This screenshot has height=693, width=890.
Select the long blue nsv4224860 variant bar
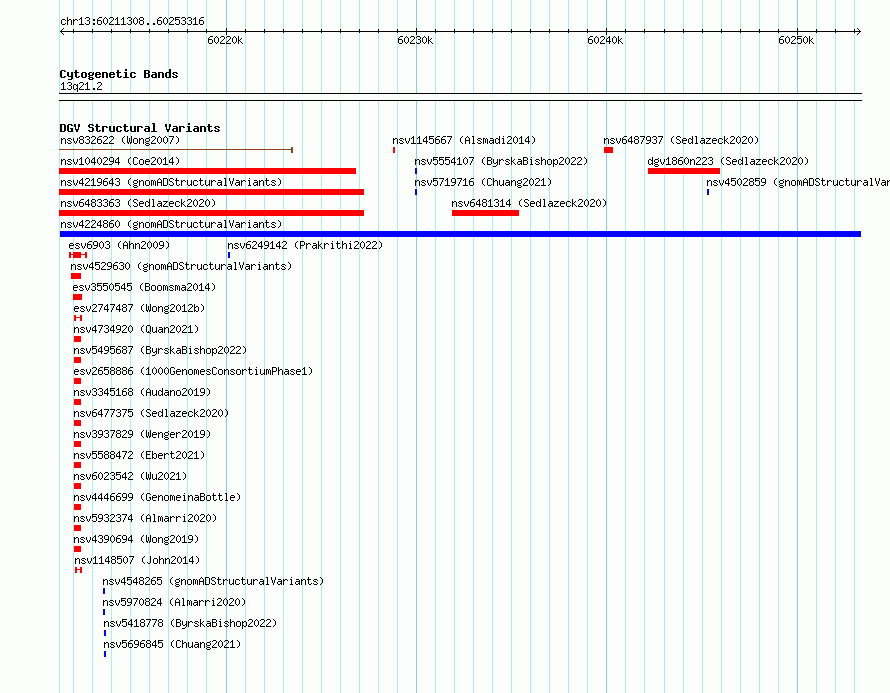click(460, 234)
